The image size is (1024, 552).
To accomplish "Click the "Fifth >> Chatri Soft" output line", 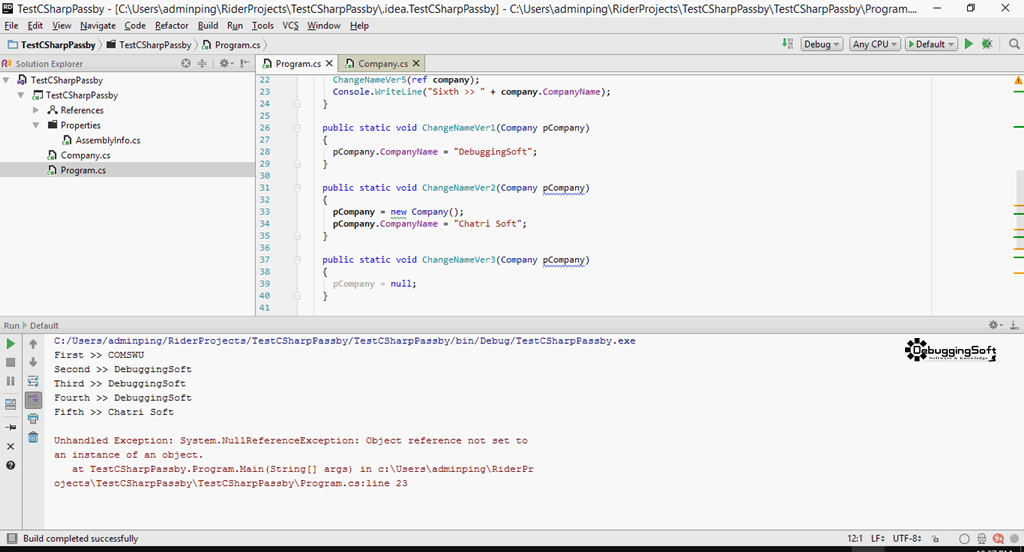I will [x=114, y=412].
